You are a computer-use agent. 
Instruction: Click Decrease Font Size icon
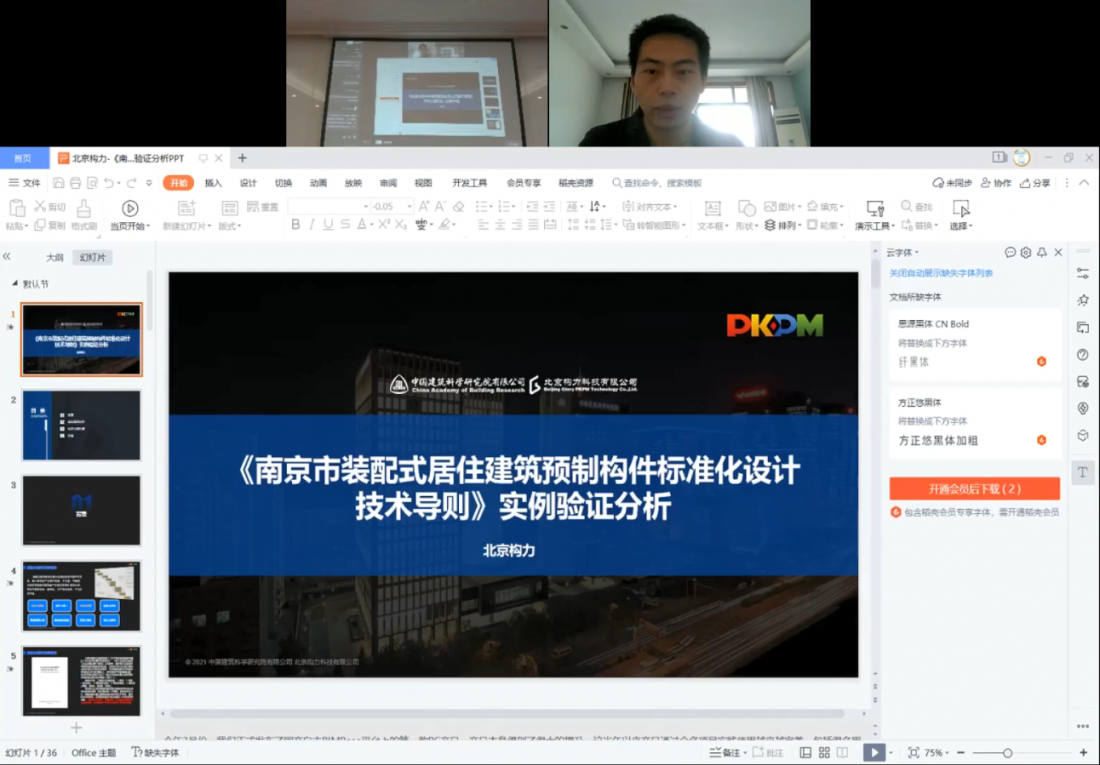tap(441, 206)
